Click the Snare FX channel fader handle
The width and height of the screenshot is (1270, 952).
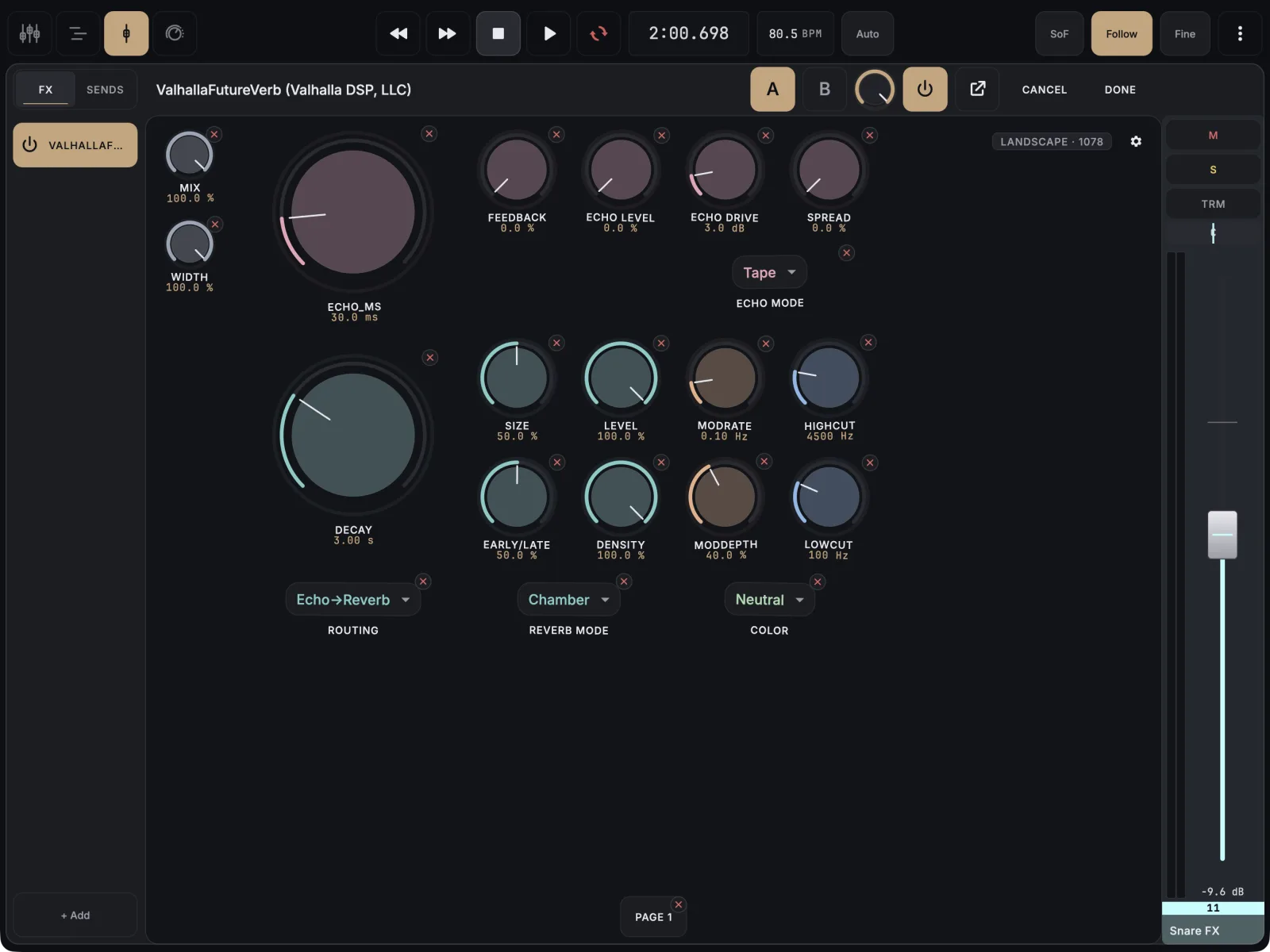[x=1222, y=535]
